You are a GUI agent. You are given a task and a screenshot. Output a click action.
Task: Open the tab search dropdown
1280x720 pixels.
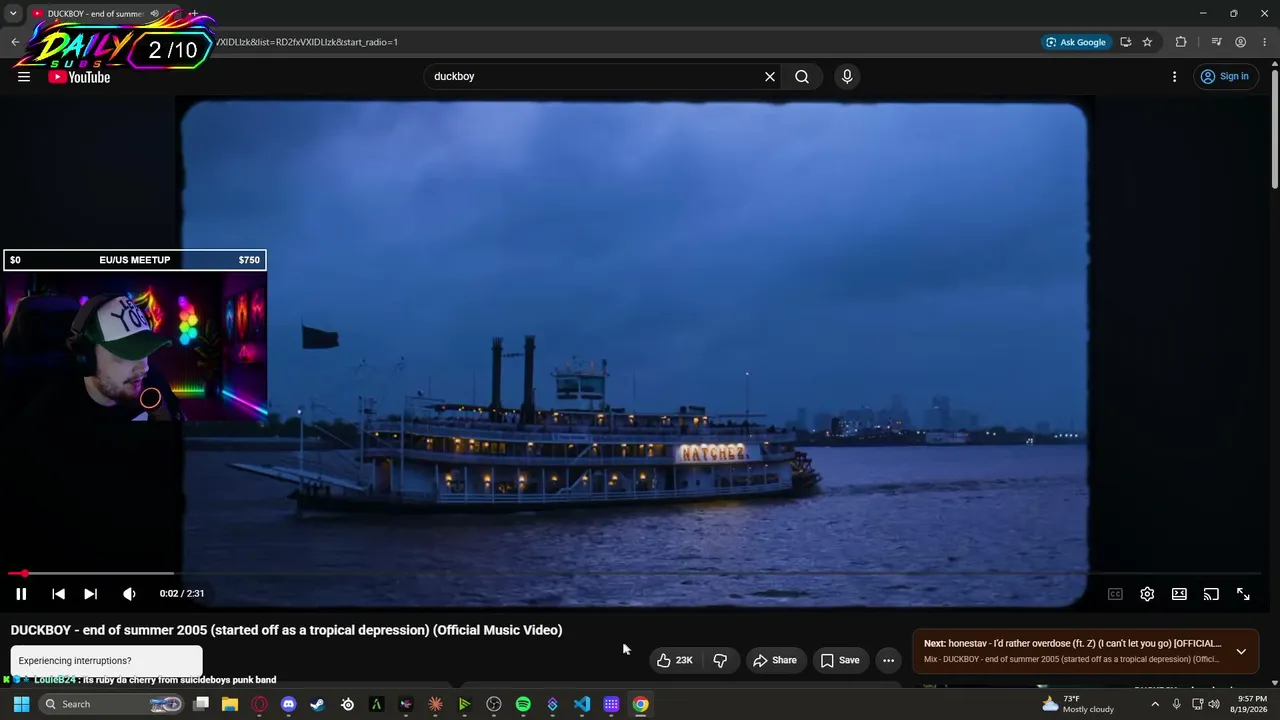pyautogui.click(x=13, y=13)
